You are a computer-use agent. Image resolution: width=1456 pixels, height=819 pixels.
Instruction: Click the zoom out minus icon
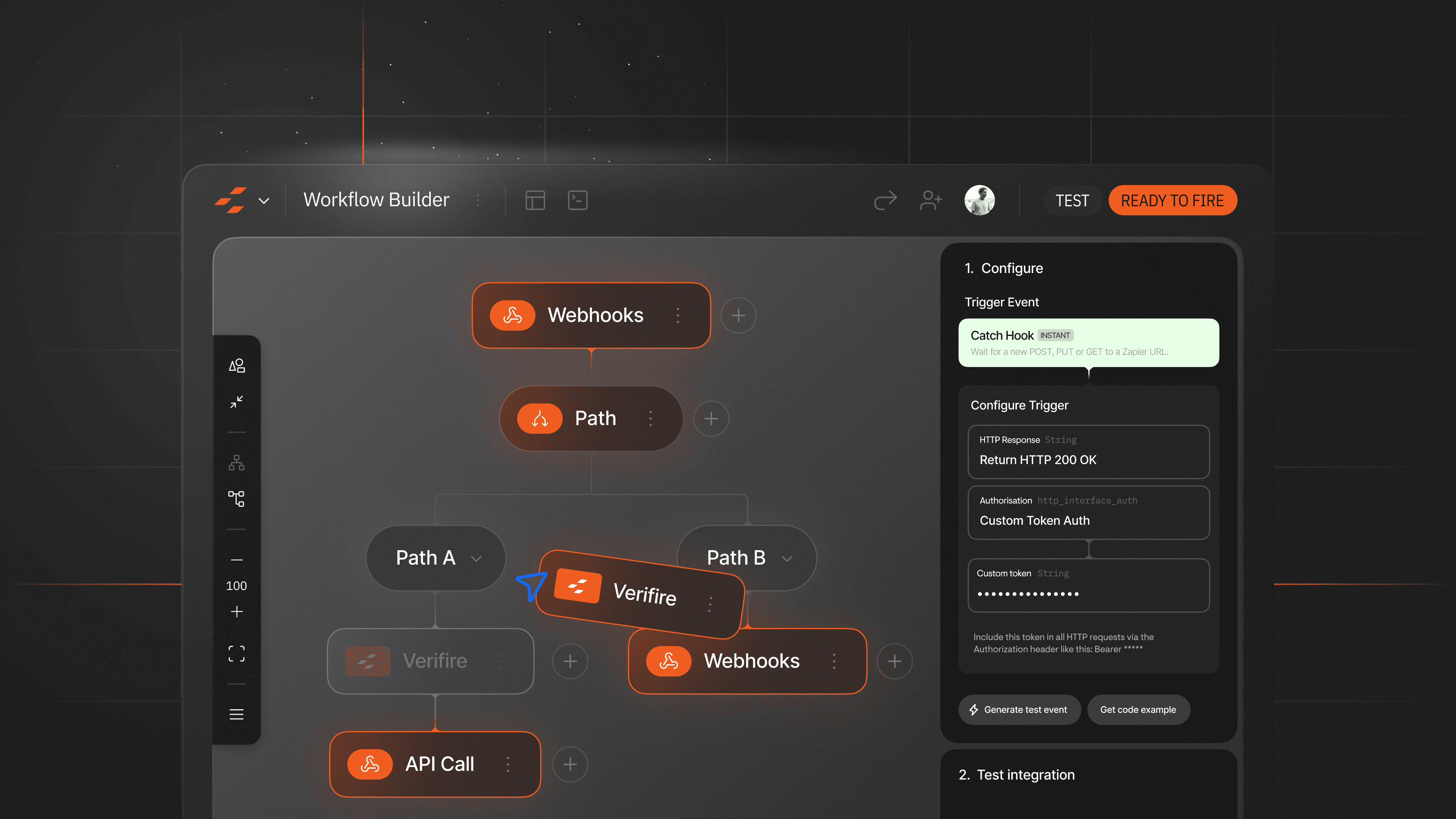(x=236, y=560)
